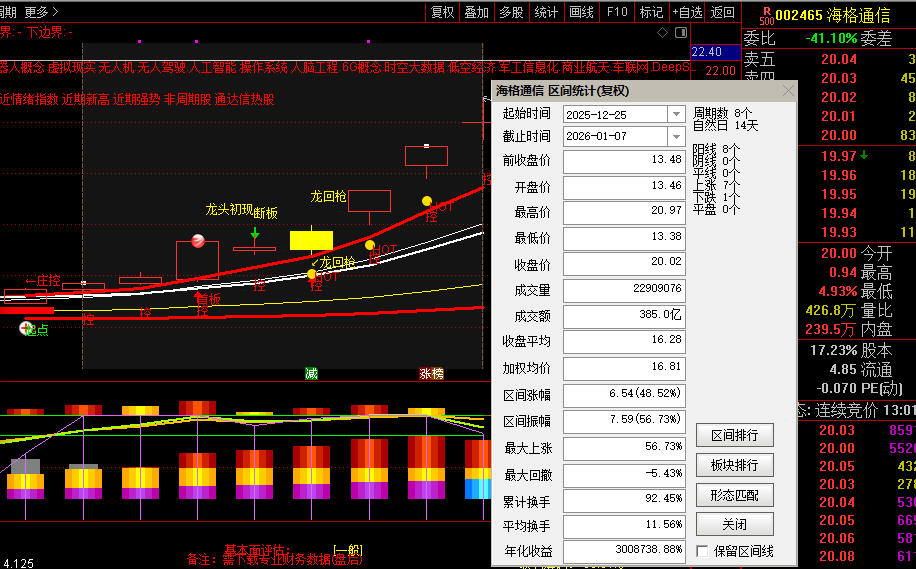Expand the 更多 menu in the top bar
This screenshot has height=569, width=916.
[41, 12]
